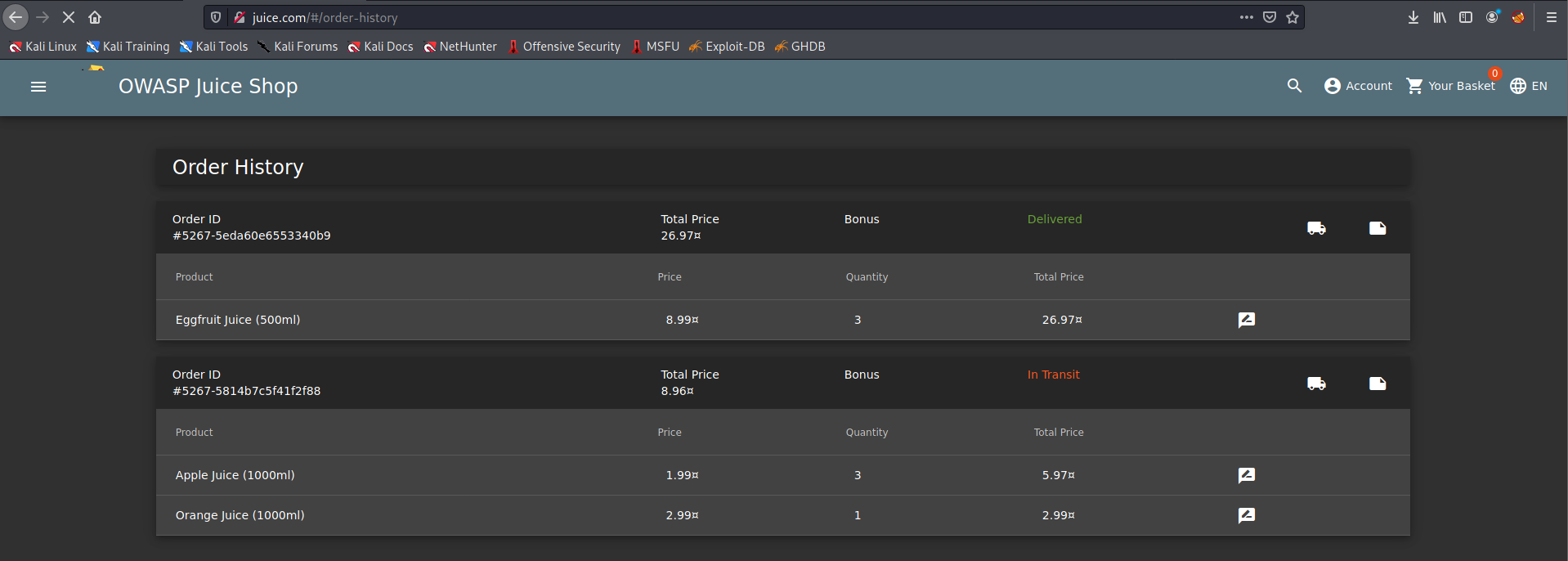Image resolution: width=1568 pixels, height=561 pixels.
Task: Click the Orange Juice (1000ml) product name
Action: (x=240, y=515)
